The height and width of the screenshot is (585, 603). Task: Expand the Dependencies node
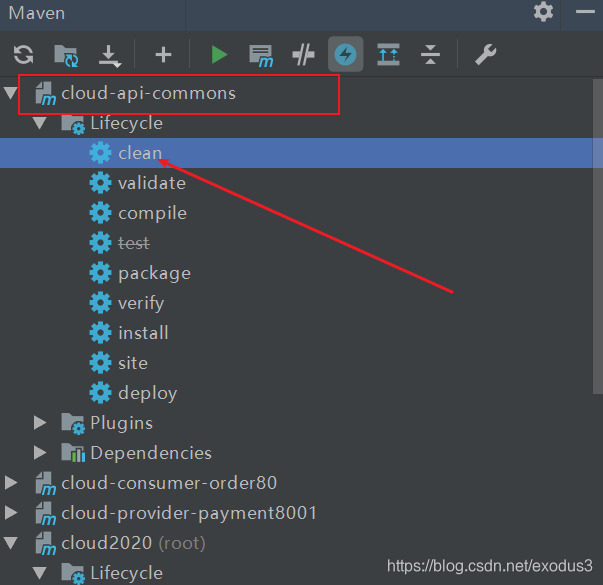pyautogui.click(x=40, y=452)
